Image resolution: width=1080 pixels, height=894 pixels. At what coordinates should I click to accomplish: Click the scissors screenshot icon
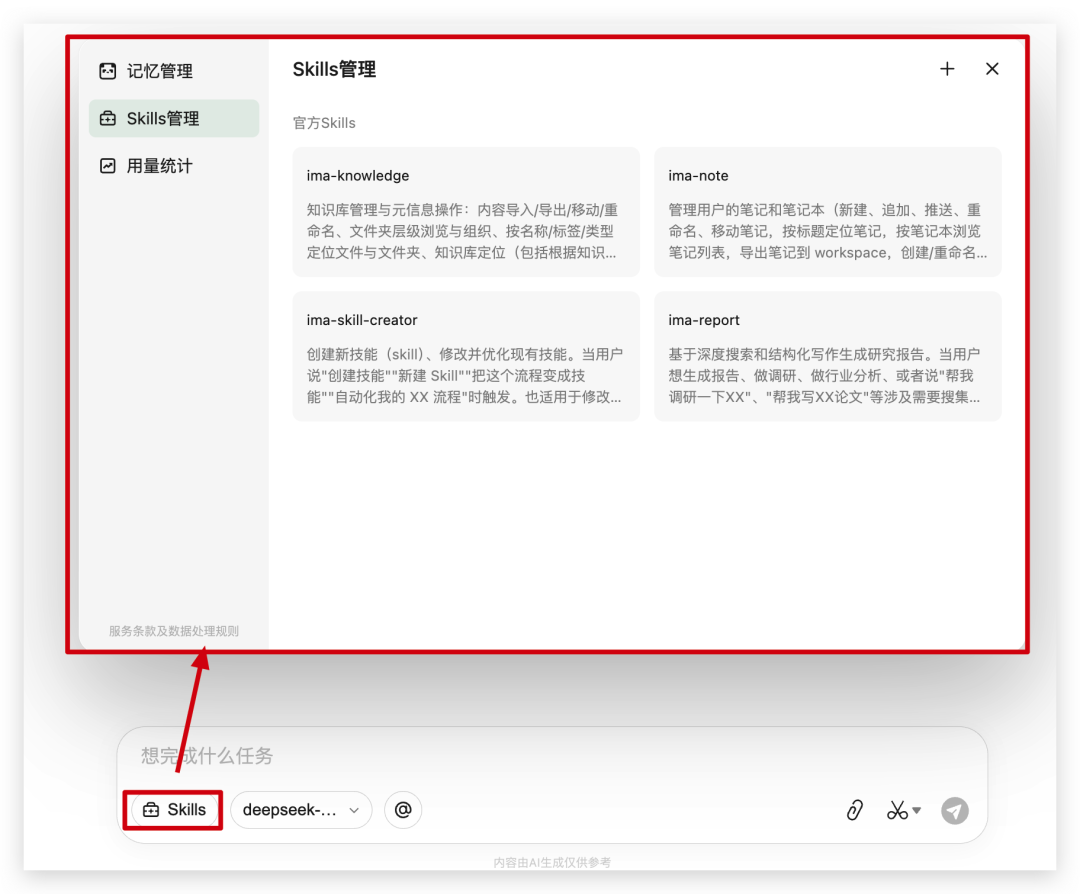(897, 811)
